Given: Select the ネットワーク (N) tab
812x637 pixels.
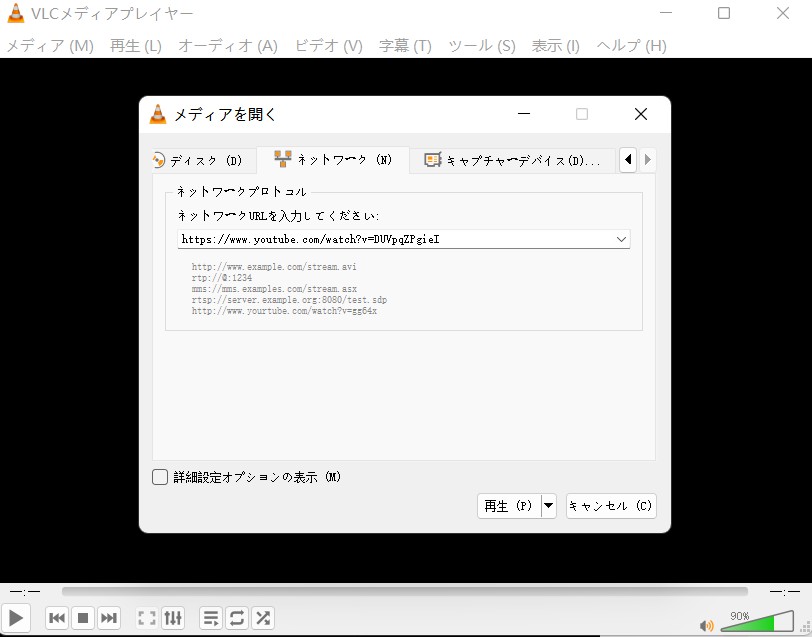Looking at the screenshot, I should [x=333, y=160].
